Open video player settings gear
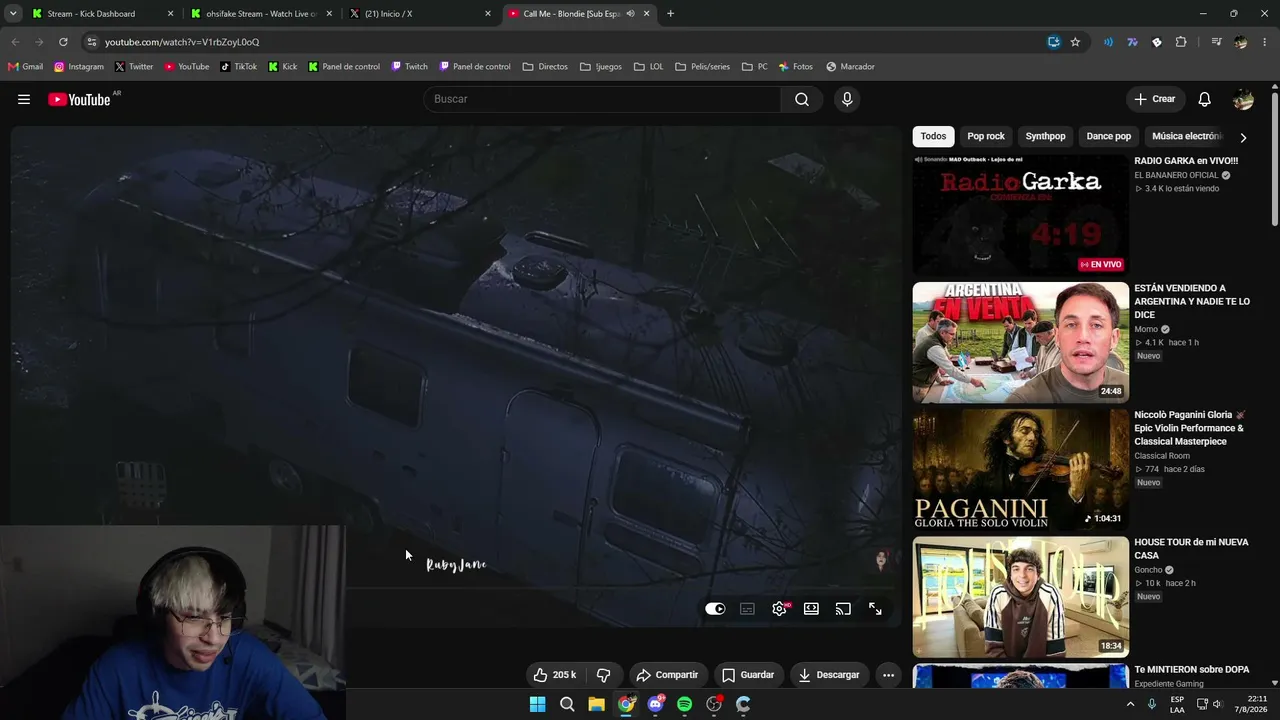Screen dimensions: 1280x720 point(779,608)
